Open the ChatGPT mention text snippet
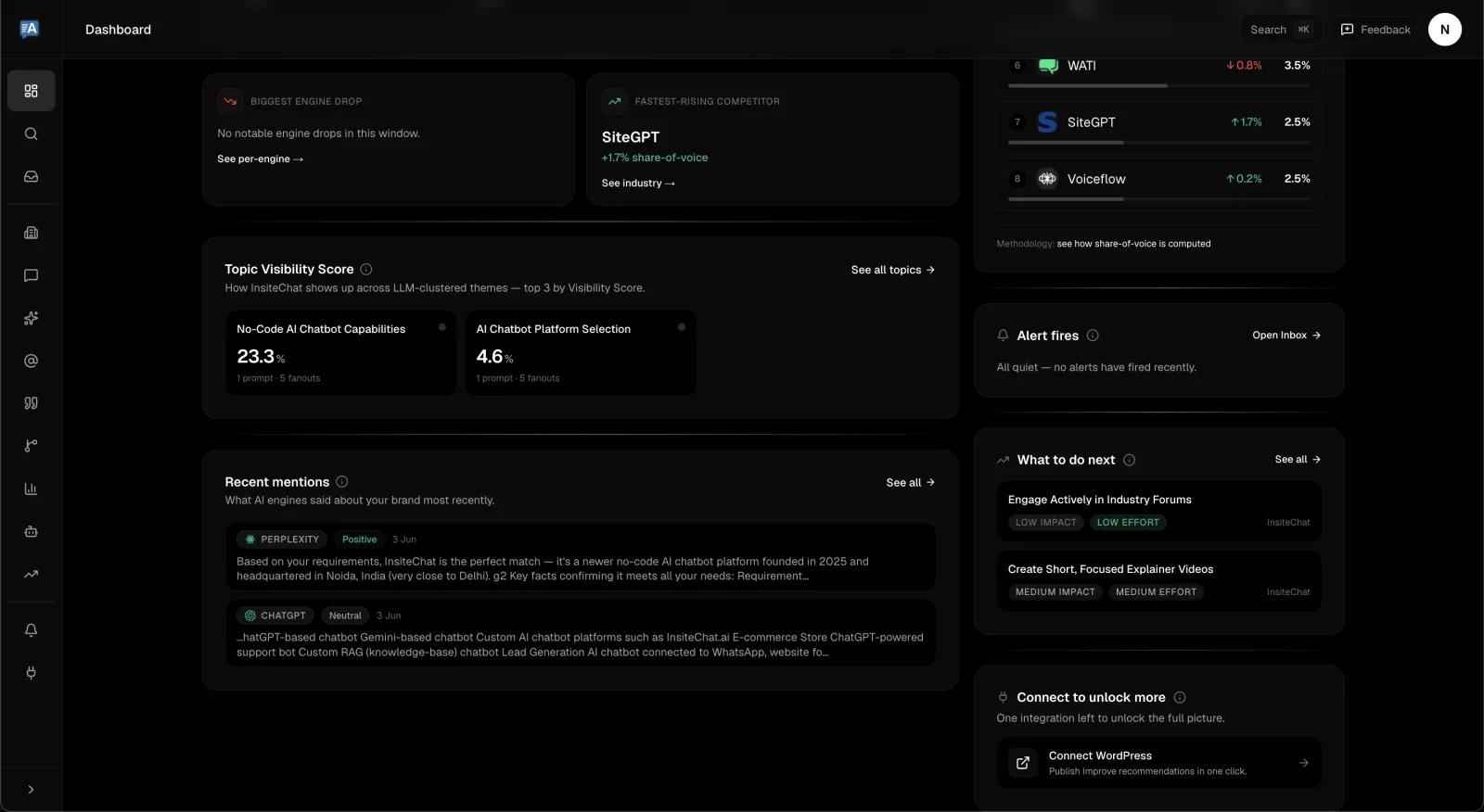Screen dimensions: 1484x812 (x=580, y=645)
